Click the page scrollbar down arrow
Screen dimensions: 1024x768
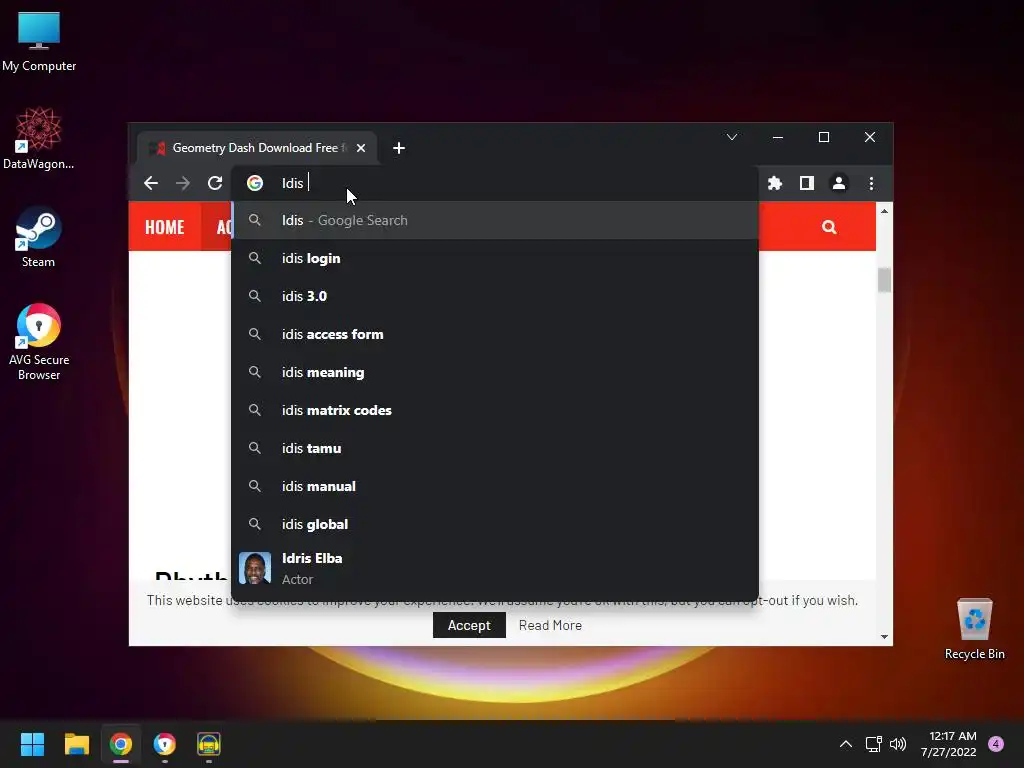click(884, 637)
